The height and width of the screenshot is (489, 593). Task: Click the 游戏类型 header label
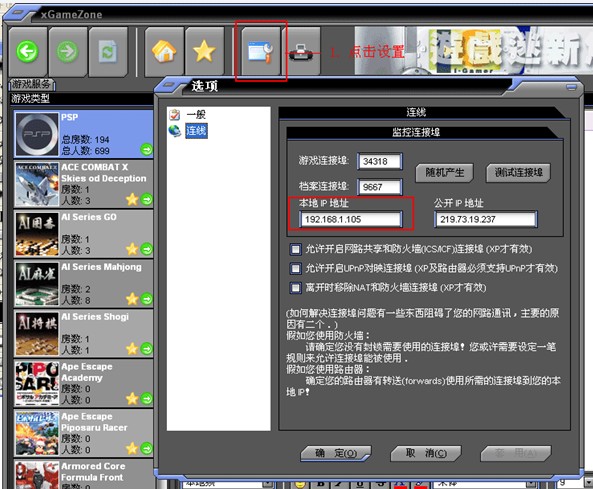coord(30,99)
